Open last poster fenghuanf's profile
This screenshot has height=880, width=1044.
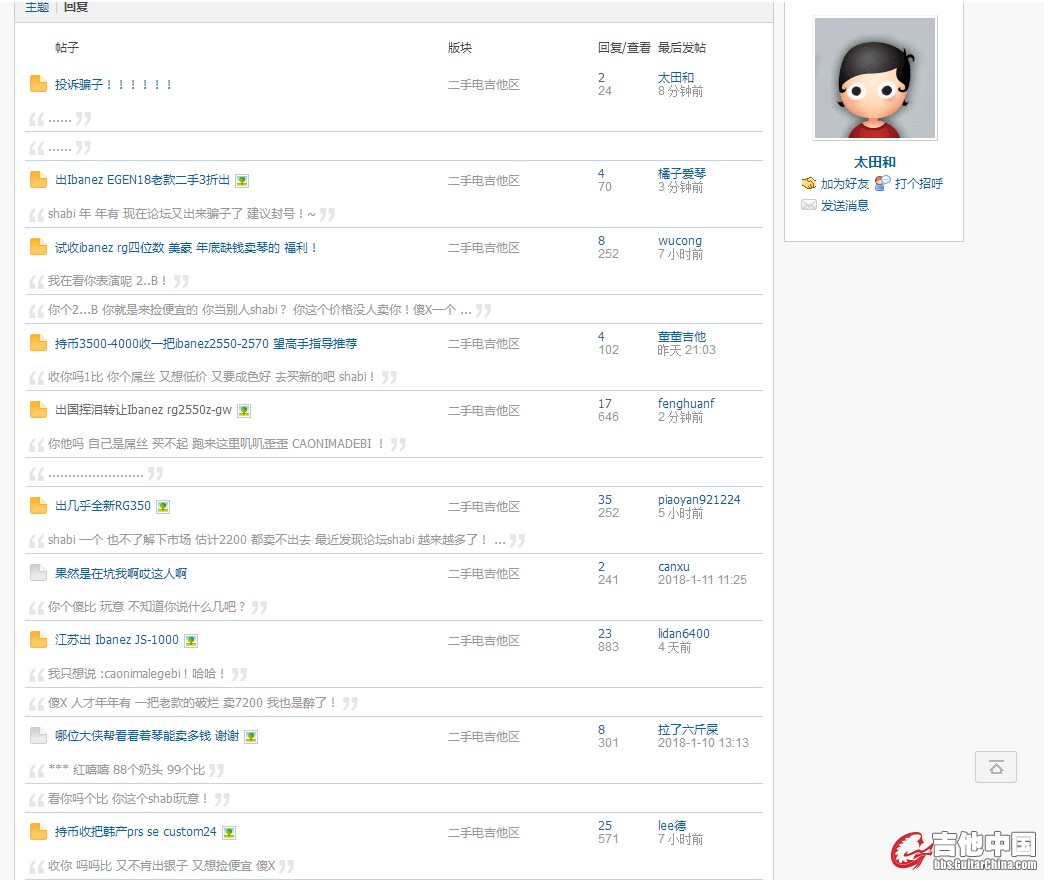(x=686, y=404)
